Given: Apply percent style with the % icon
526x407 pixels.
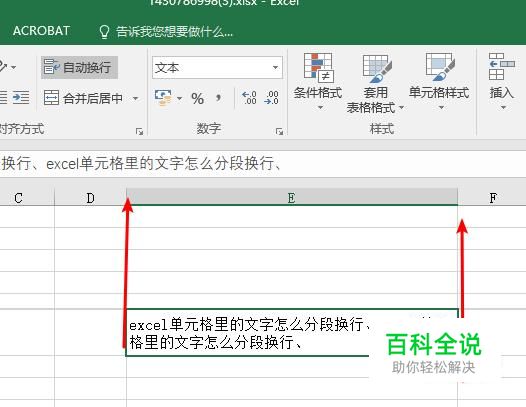Looking at the screenshot, I should 197,98.
